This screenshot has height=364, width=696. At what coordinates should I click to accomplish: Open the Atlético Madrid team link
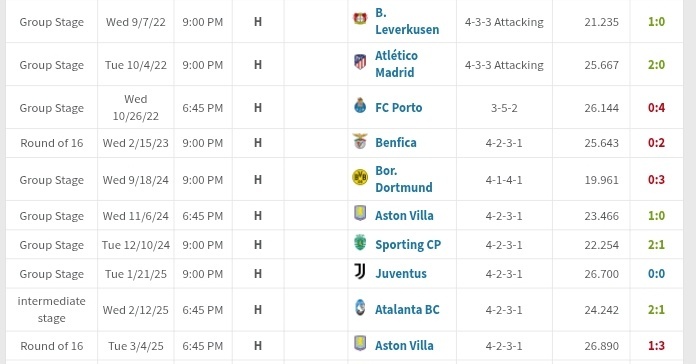pyautogui.click(x=396, y=64)
